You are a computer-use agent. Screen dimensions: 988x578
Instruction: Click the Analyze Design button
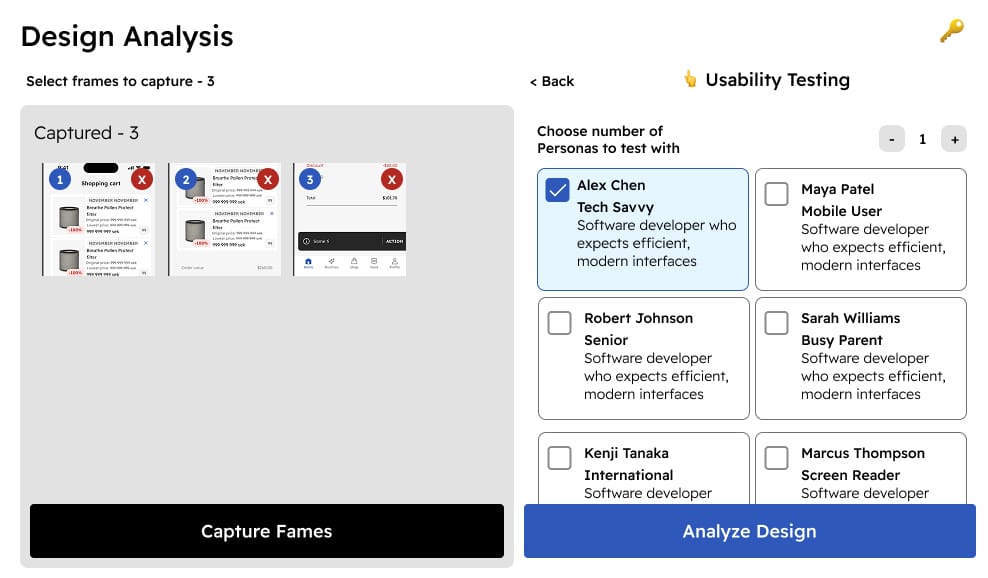coord(749,531)
